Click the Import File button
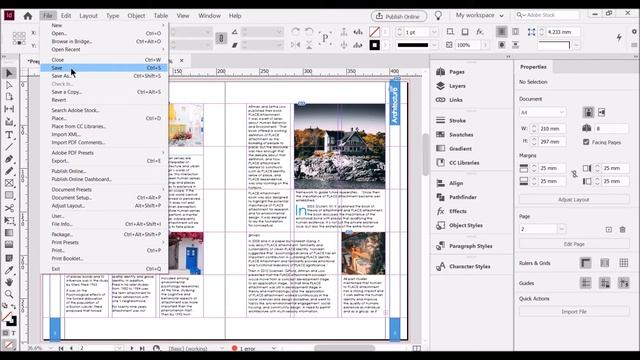 point(574,311)
